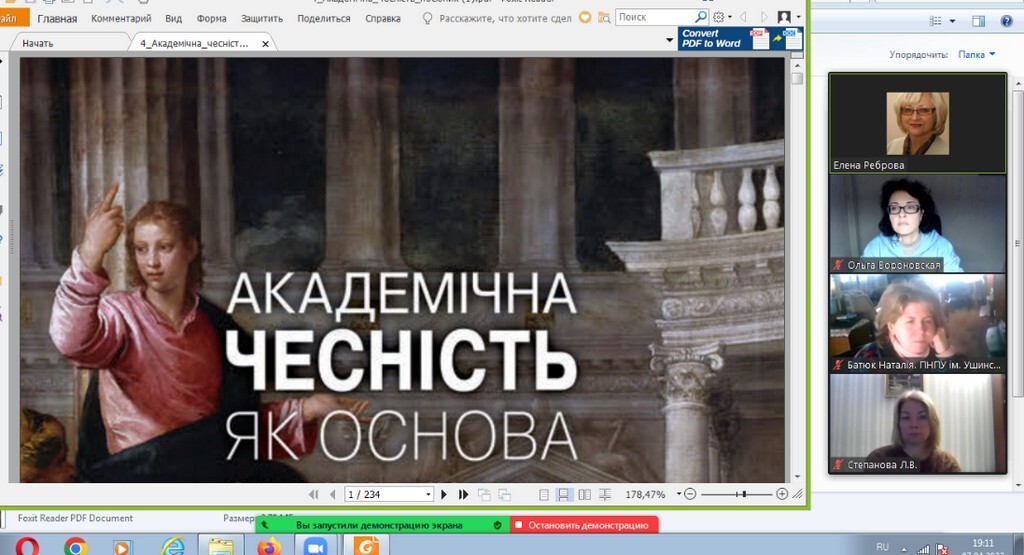Close the 4_Академічна_чесність document tab
Viewport: 1024px width, 555px height.
pos(265,44)
